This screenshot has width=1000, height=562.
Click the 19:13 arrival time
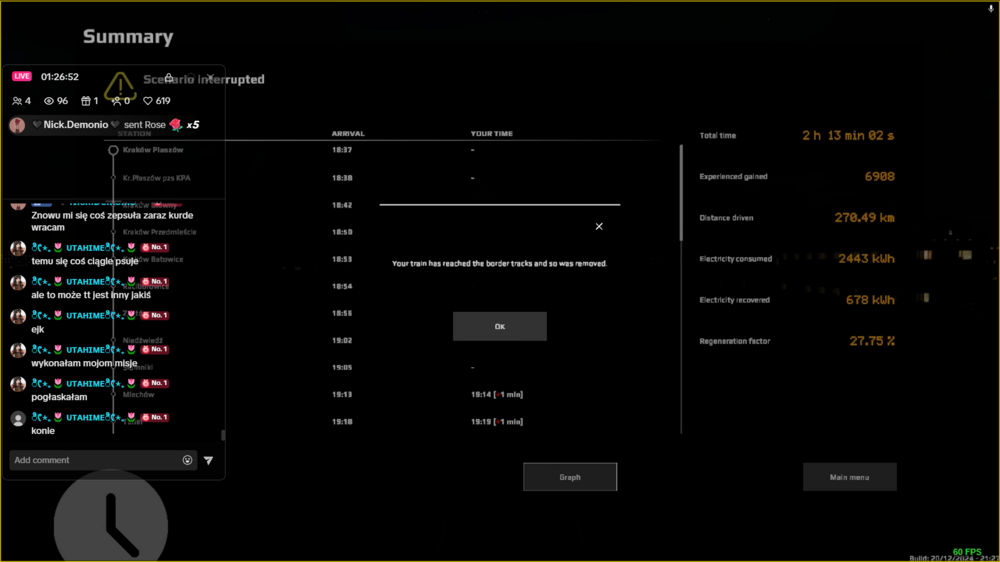point(342,394)
